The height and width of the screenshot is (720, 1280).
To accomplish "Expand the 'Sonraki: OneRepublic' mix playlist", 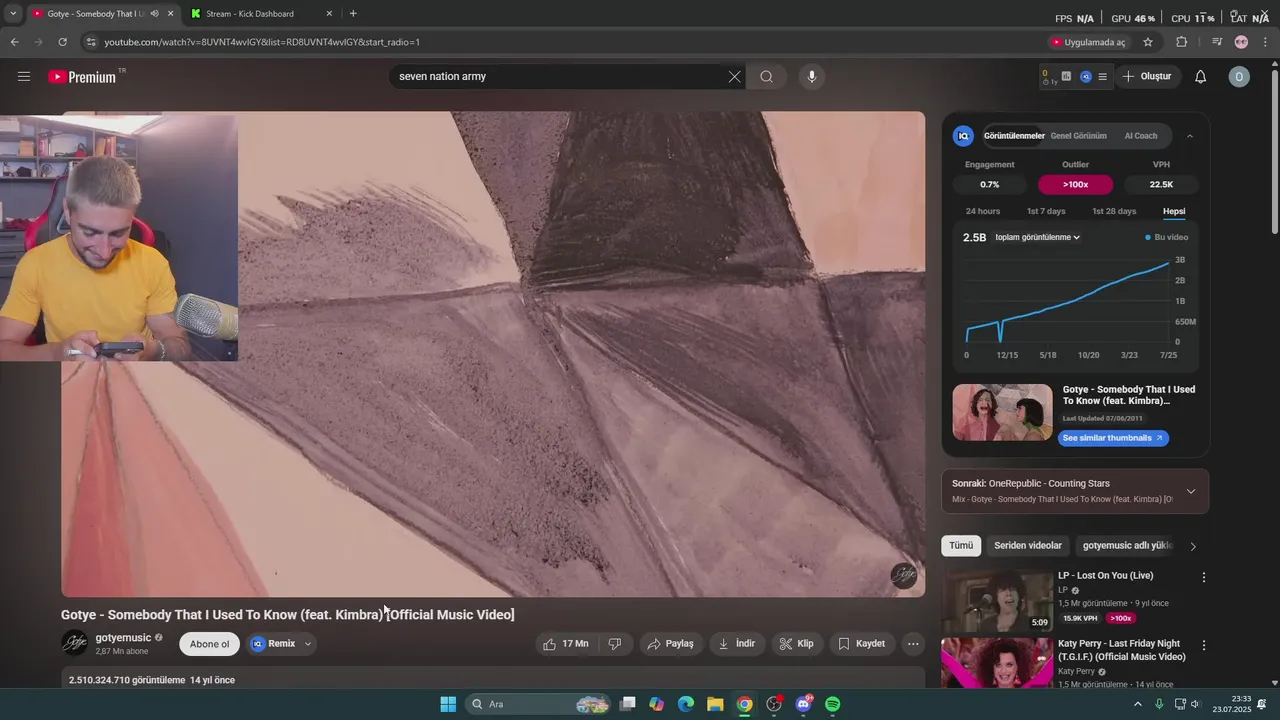I will point(1190,491).
